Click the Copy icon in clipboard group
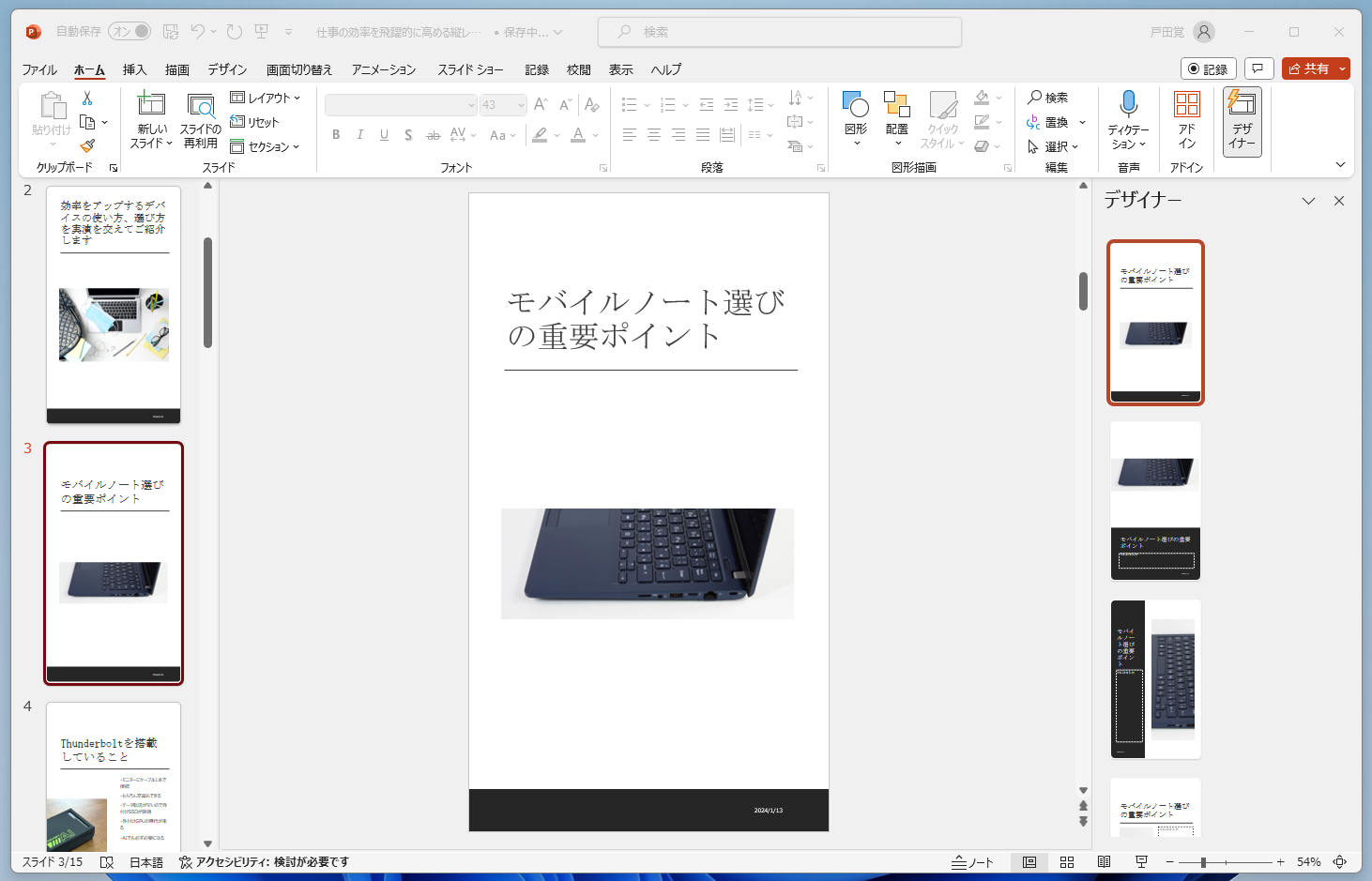Viewport: 1372px width, 881px height. tap(88, 122)
